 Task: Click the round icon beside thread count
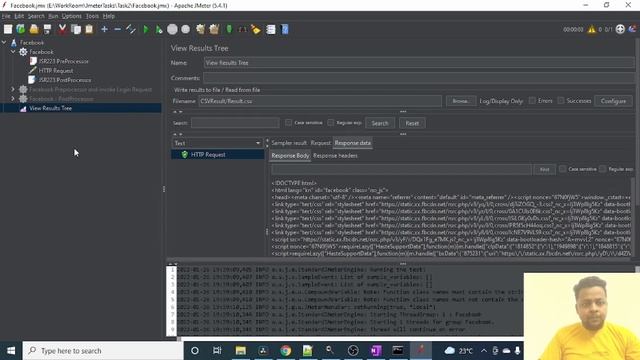[x=620, y=29]
